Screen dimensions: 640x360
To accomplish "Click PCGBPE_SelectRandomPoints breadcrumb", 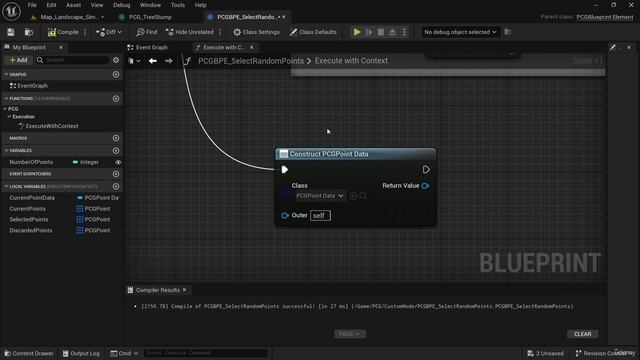I will [x=251, y=61].
